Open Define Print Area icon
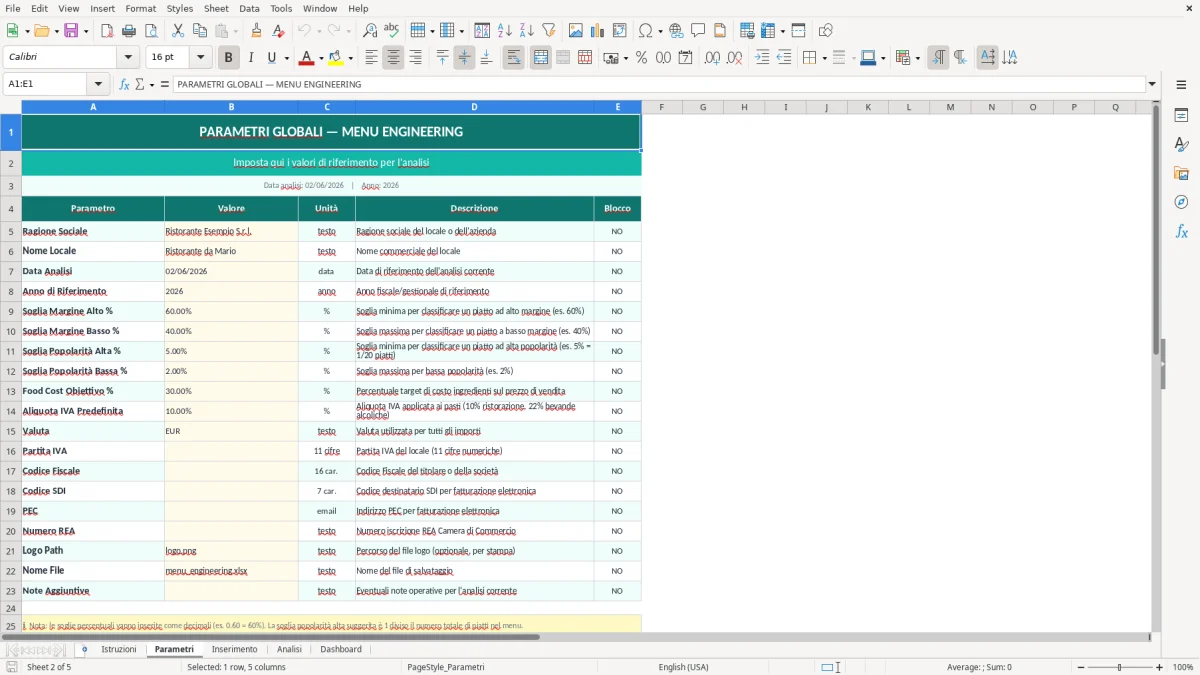 pyautogui.click(x=747, y=31)
